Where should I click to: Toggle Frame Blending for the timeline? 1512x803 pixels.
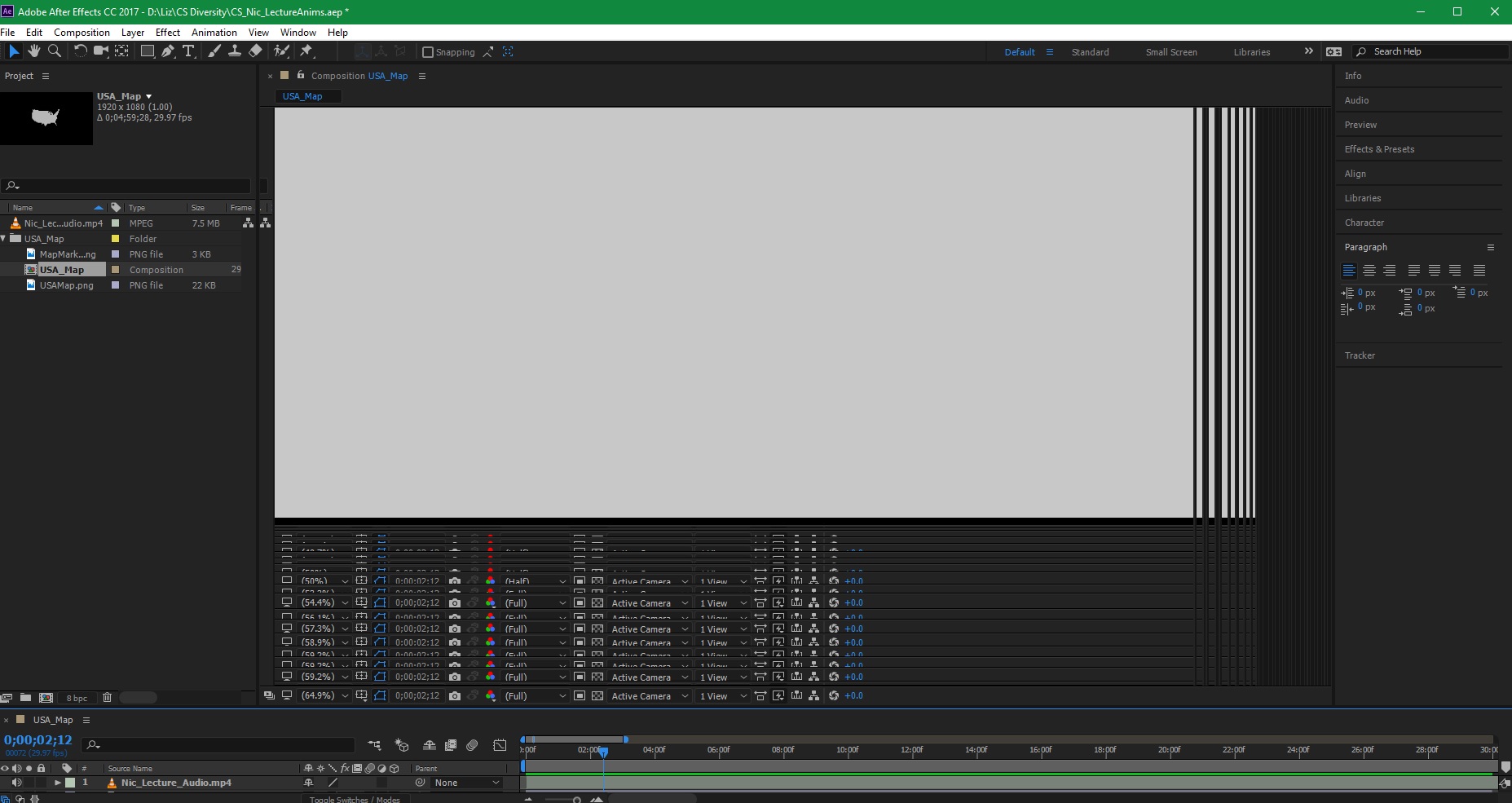click(451, 745)
